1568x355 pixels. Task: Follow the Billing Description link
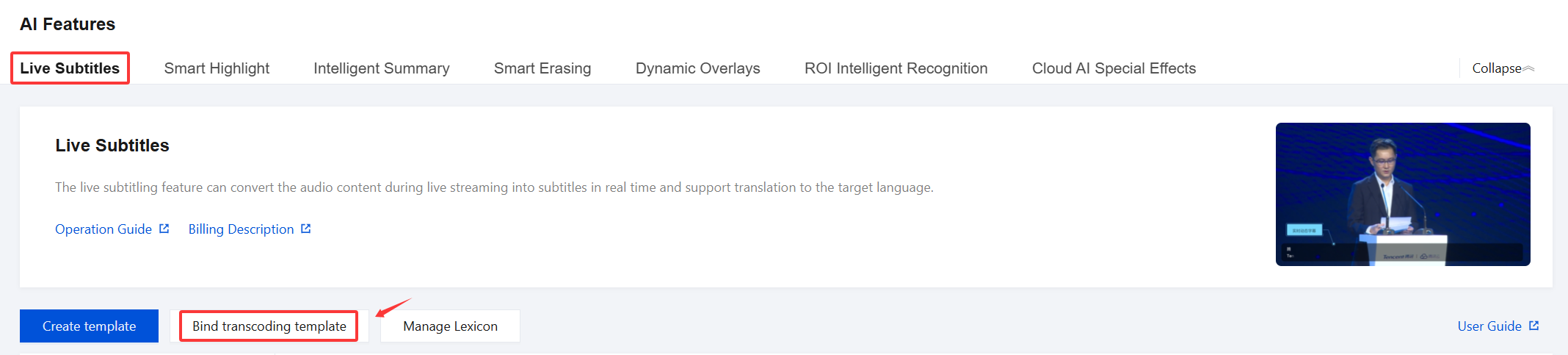(x=241, y=229)
